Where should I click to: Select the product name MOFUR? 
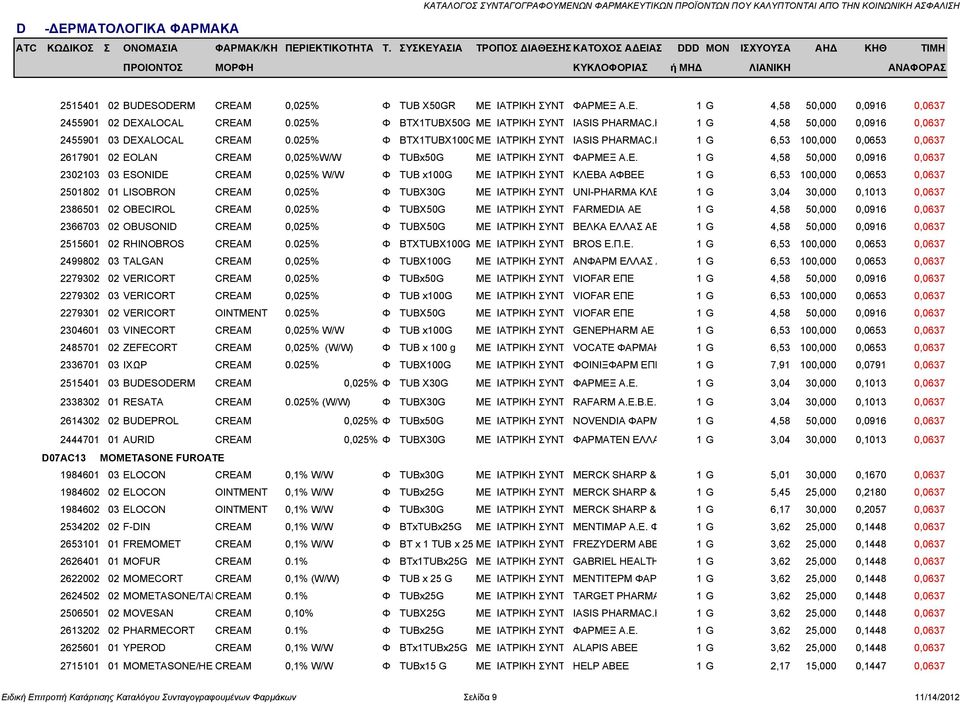[x=141, y=561]
